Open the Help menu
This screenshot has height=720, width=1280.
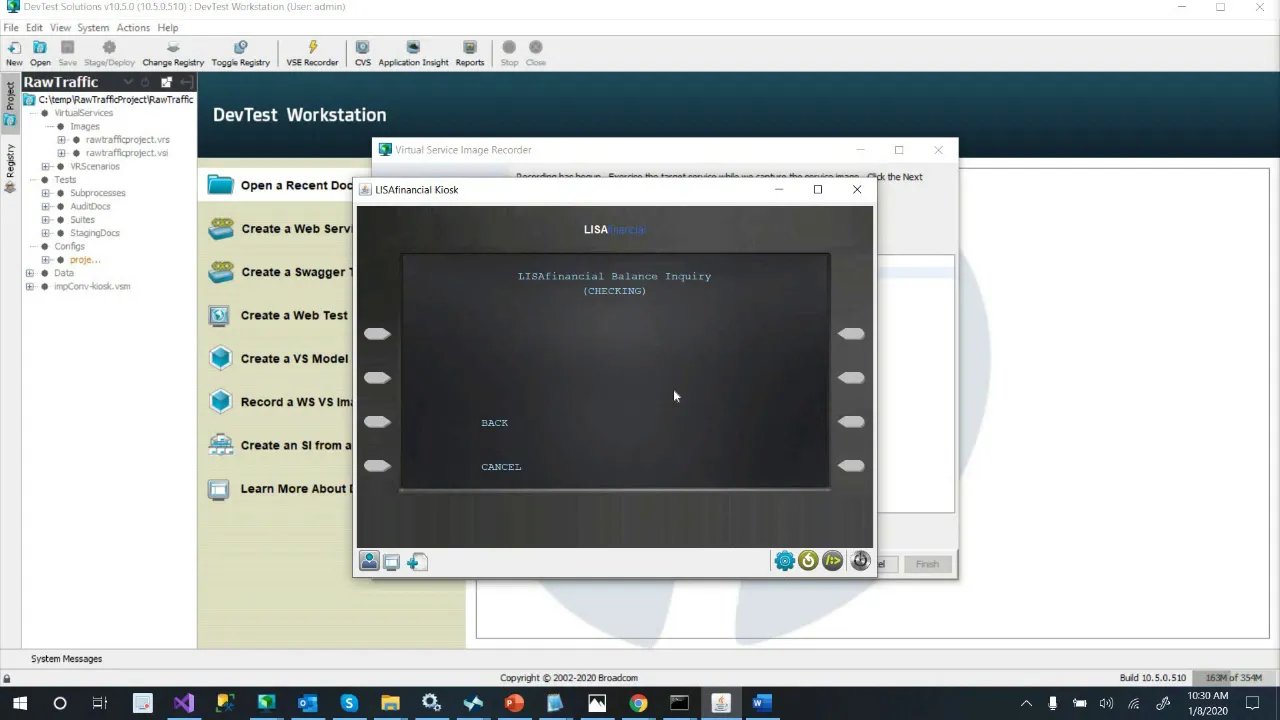coord(168,28)
